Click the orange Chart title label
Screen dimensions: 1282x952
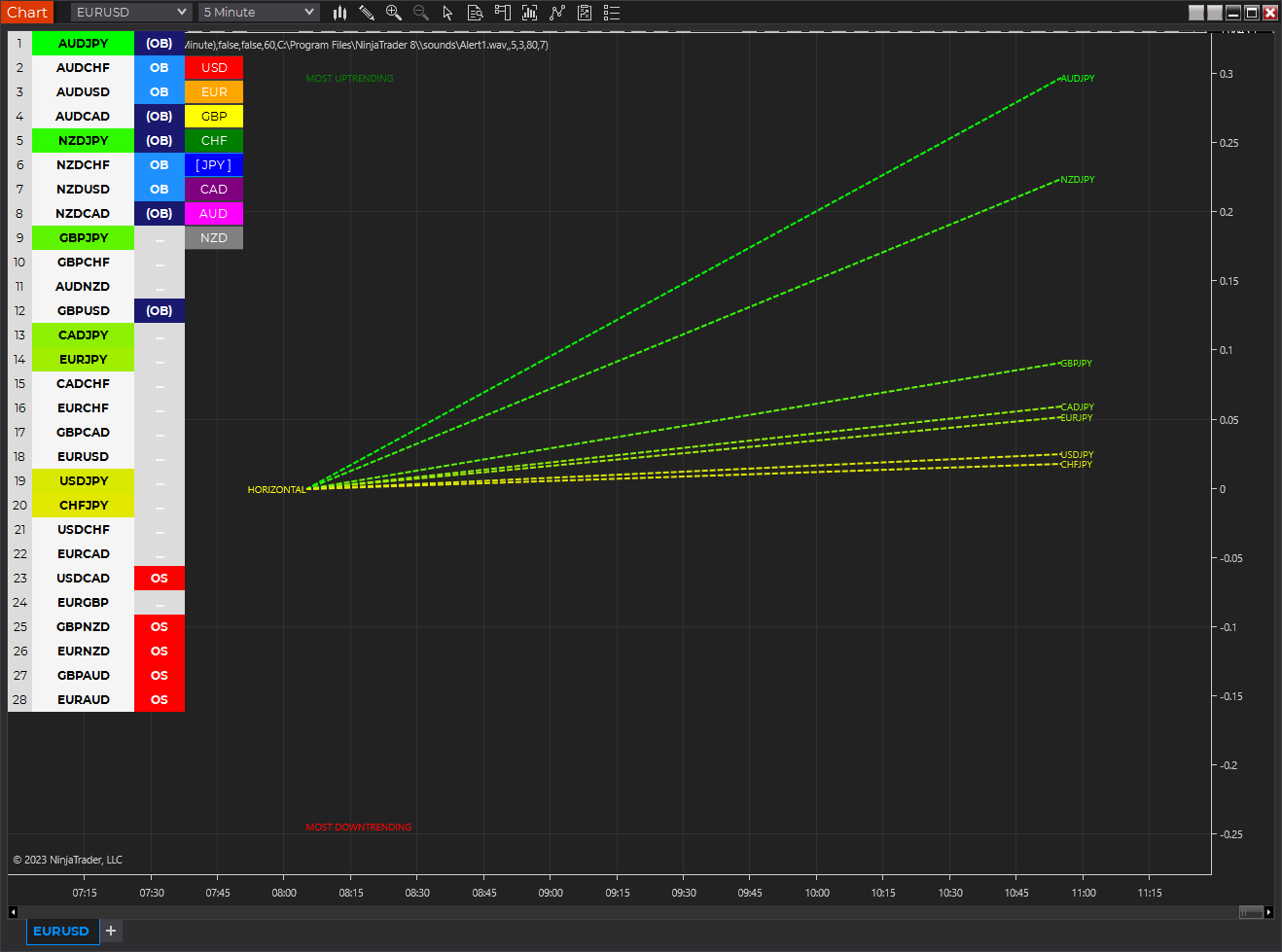pos(26,13)
